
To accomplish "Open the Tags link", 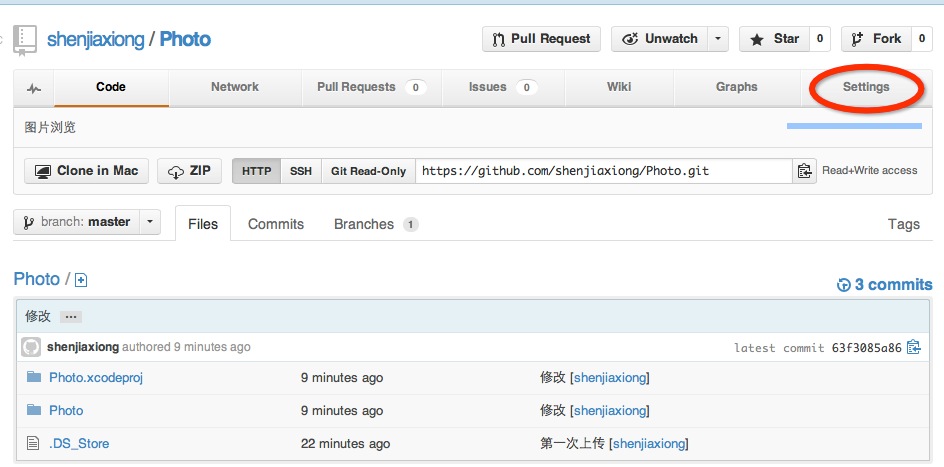I will pos(904,224).
